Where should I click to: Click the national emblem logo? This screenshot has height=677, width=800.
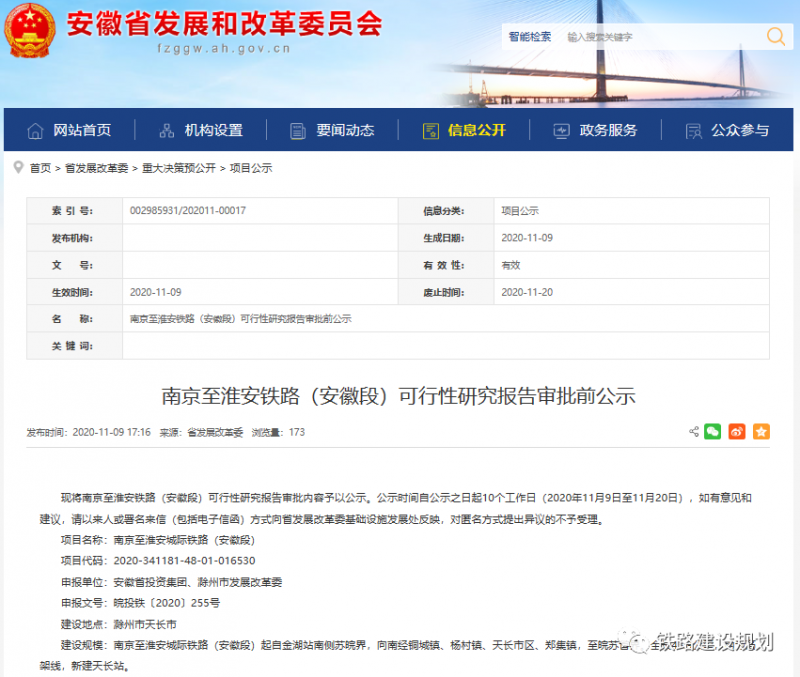(30, 33)
